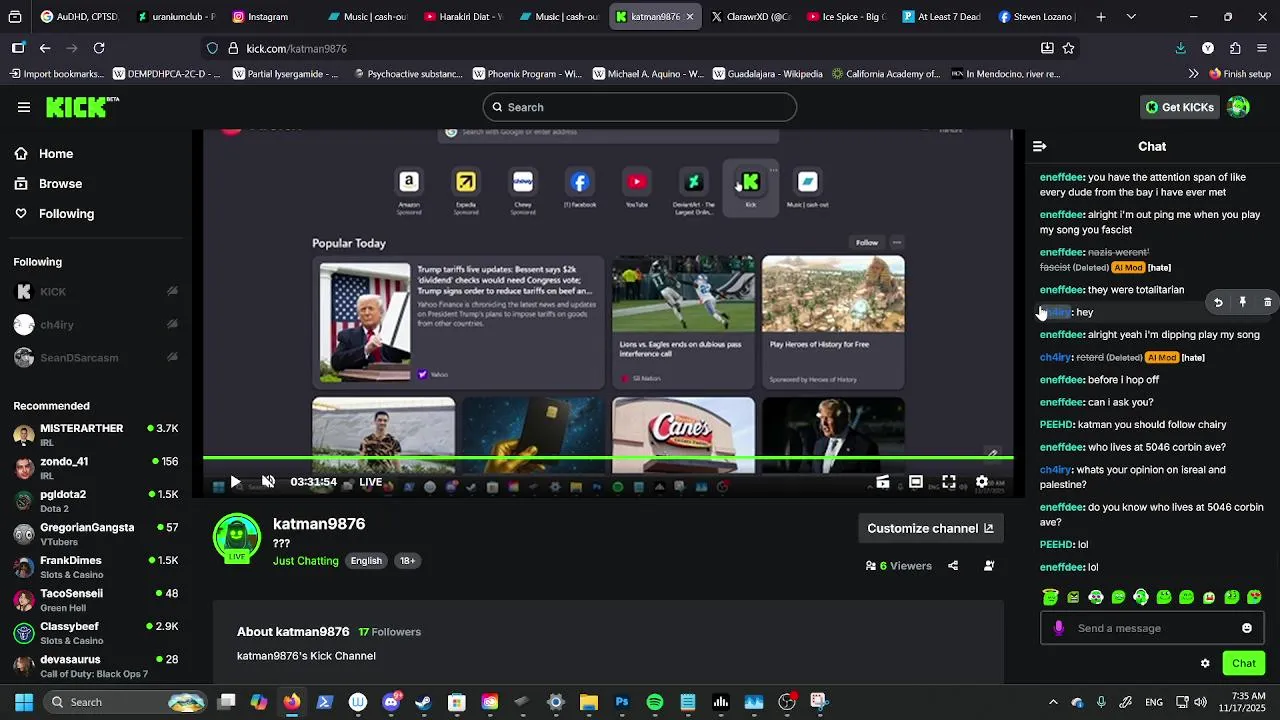Viewport: 1280px width, 720px height.
Task: Show hidden system tray icons
Action: (x=1053, y=702)
